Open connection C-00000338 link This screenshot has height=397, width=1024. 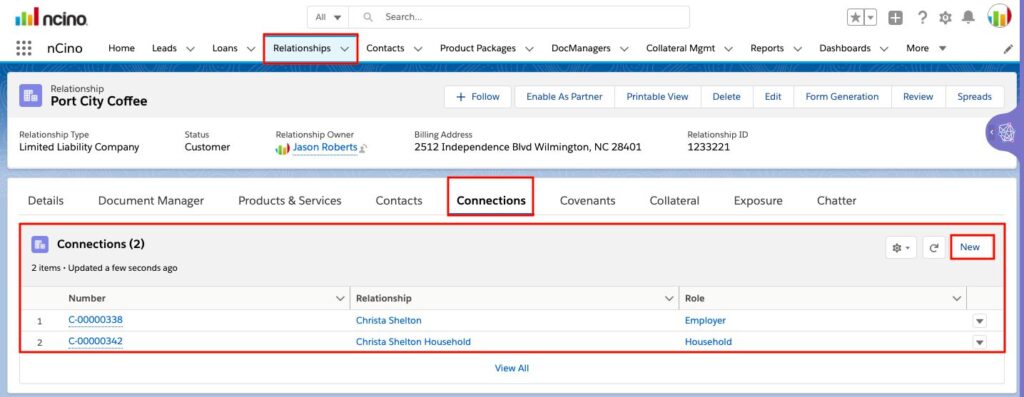[95, 320]
